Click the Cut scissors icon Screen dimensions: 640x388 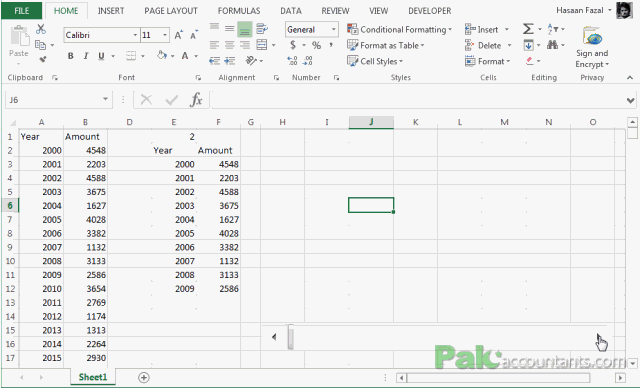click(x=41, y=29)
